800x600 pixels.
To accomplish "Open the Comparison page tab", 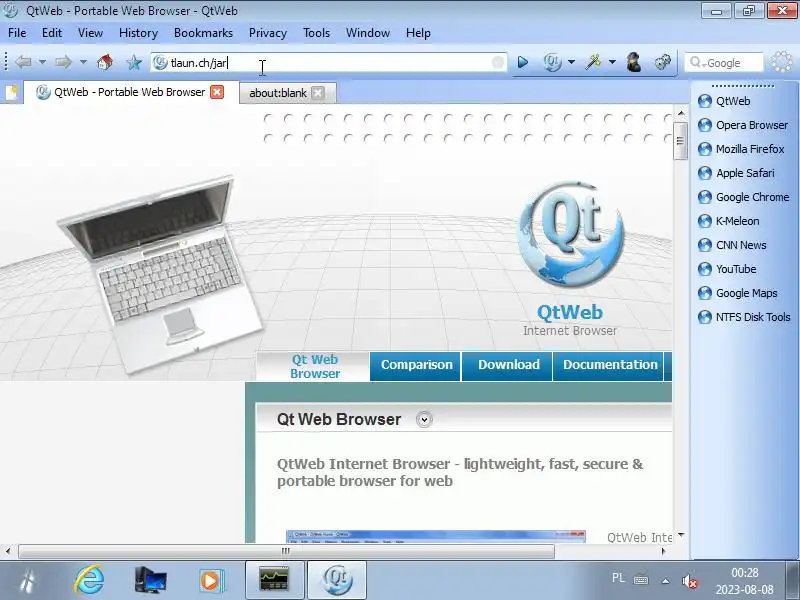I will [416, 365].
